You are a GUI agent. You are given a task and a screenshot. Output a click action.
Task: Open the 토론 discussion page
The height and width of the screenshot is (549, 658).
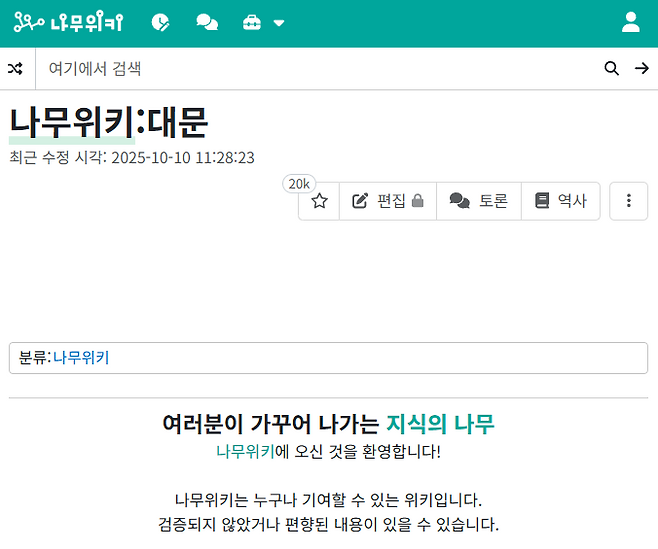479,201
